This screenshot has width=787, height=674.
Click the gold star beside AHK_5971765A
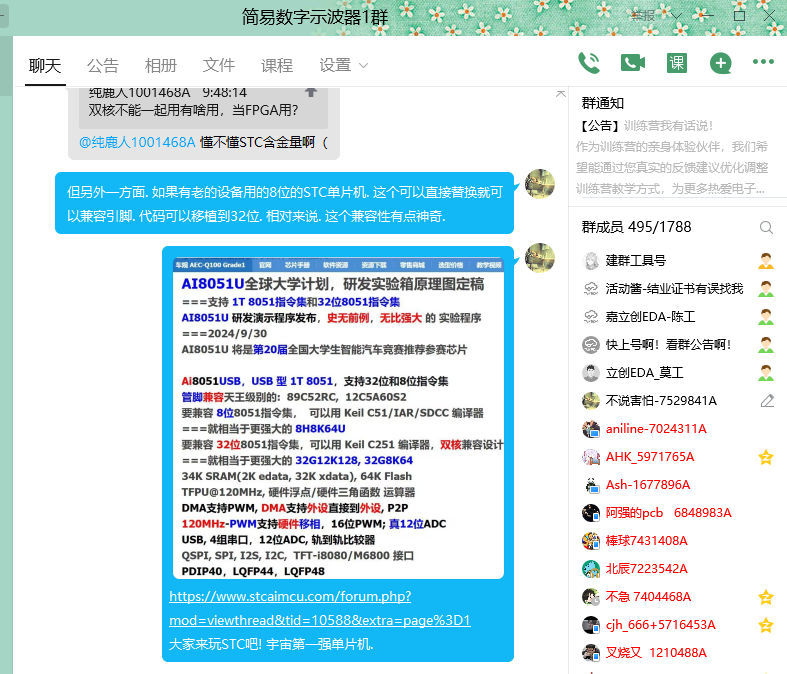coord(766,457)
